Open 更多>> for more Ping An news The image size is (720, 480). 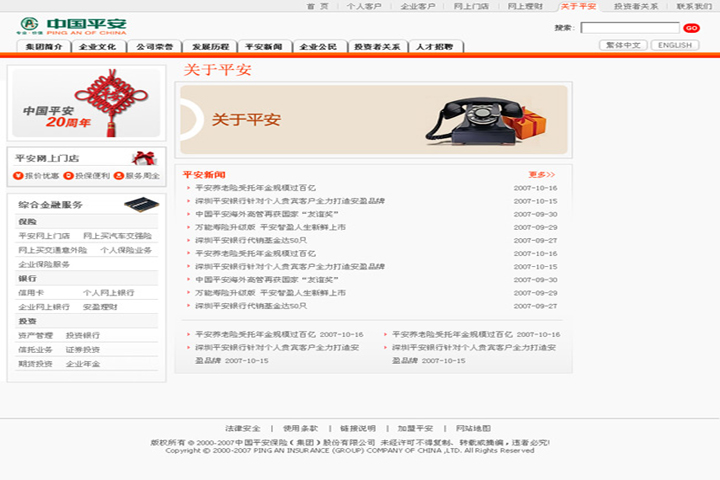pos(541,174)
